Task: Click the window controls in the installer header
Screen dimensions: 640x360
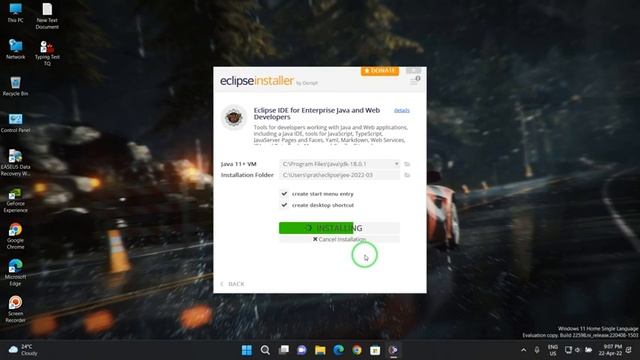Action: point(413,71)
